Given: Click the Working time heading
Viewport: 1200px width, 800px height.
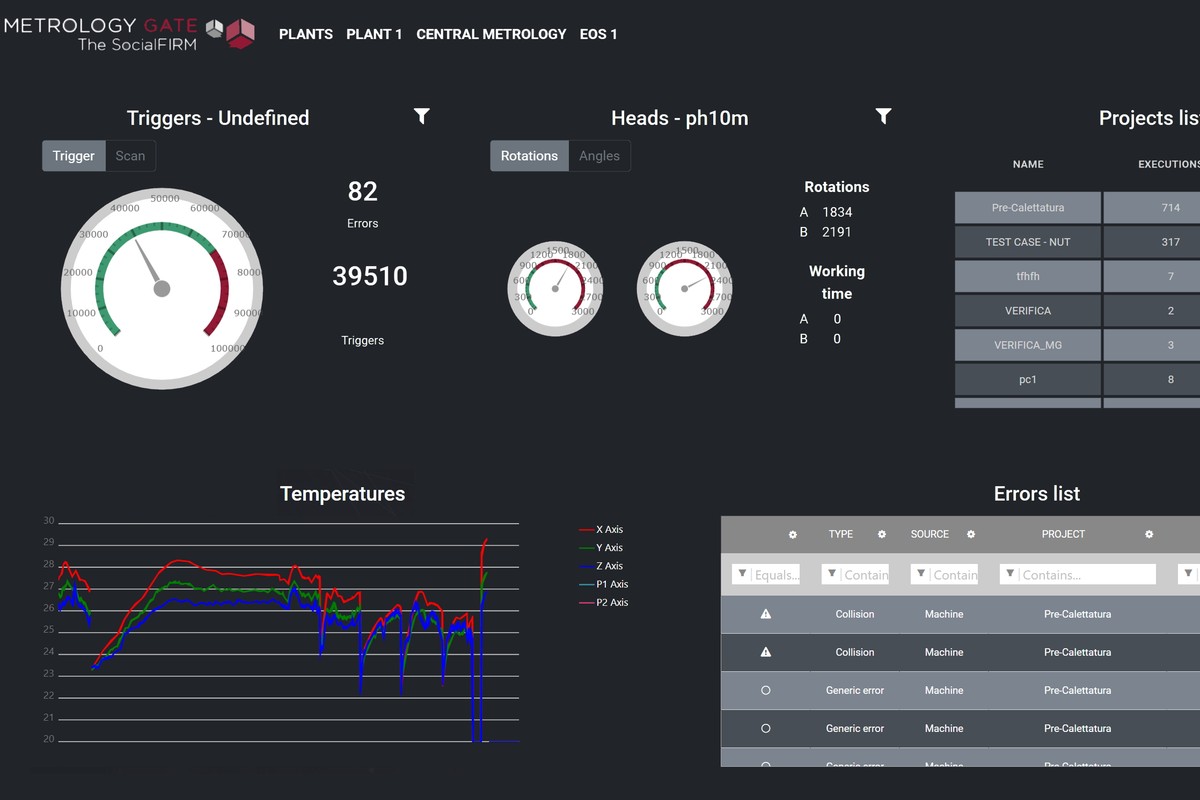Looking at the screenshot, I should click(x=837, y=282).
